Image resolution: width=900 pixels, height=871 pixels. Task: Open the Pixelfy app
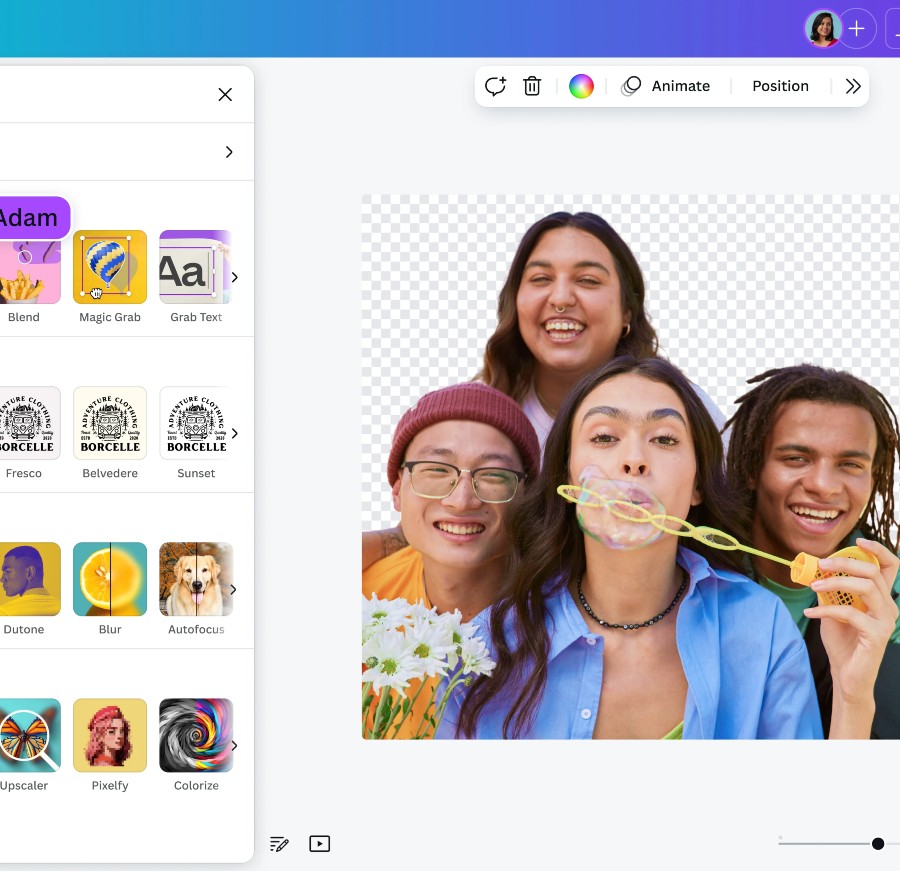110,735
